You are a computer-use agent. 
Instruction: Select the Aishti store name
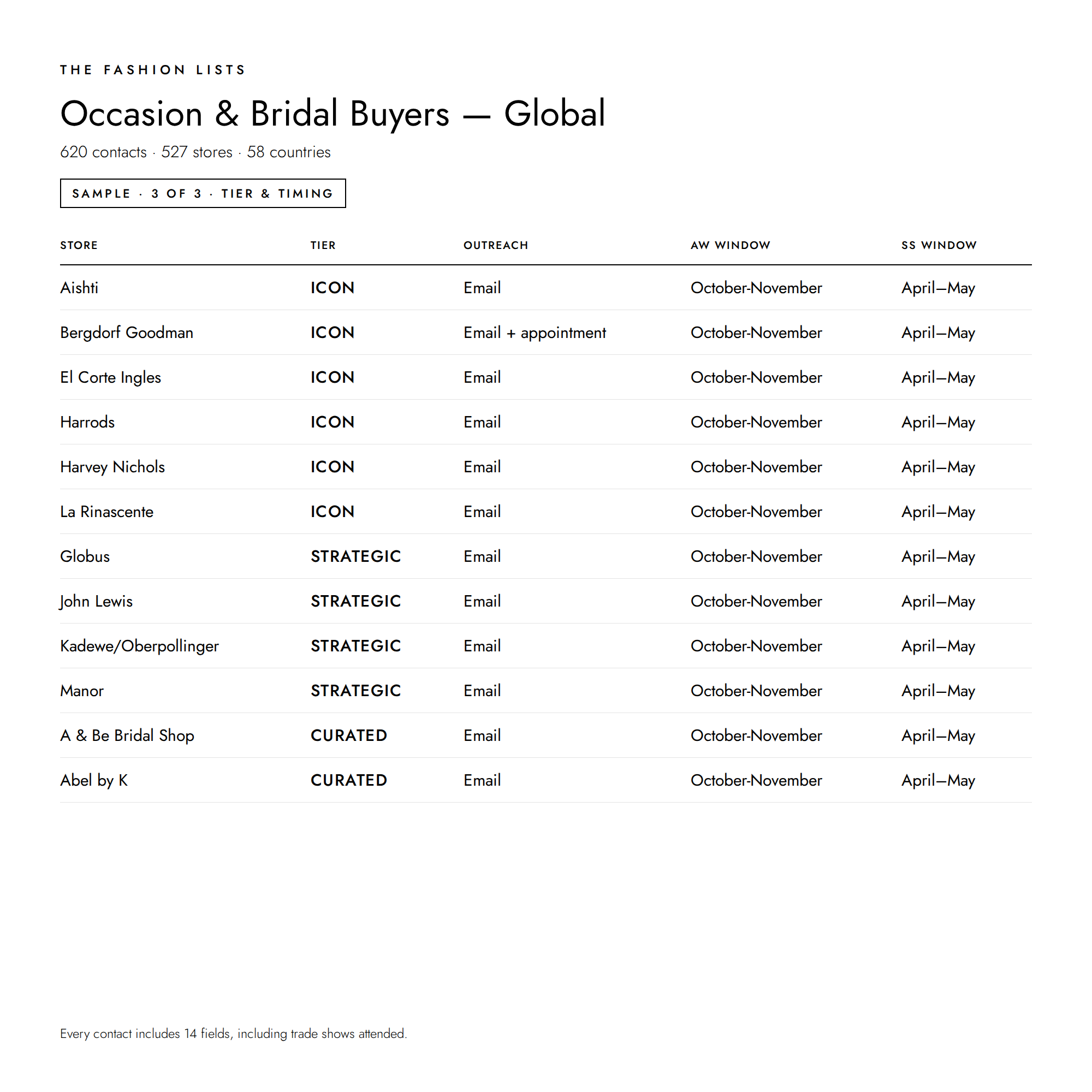point(79,288)
